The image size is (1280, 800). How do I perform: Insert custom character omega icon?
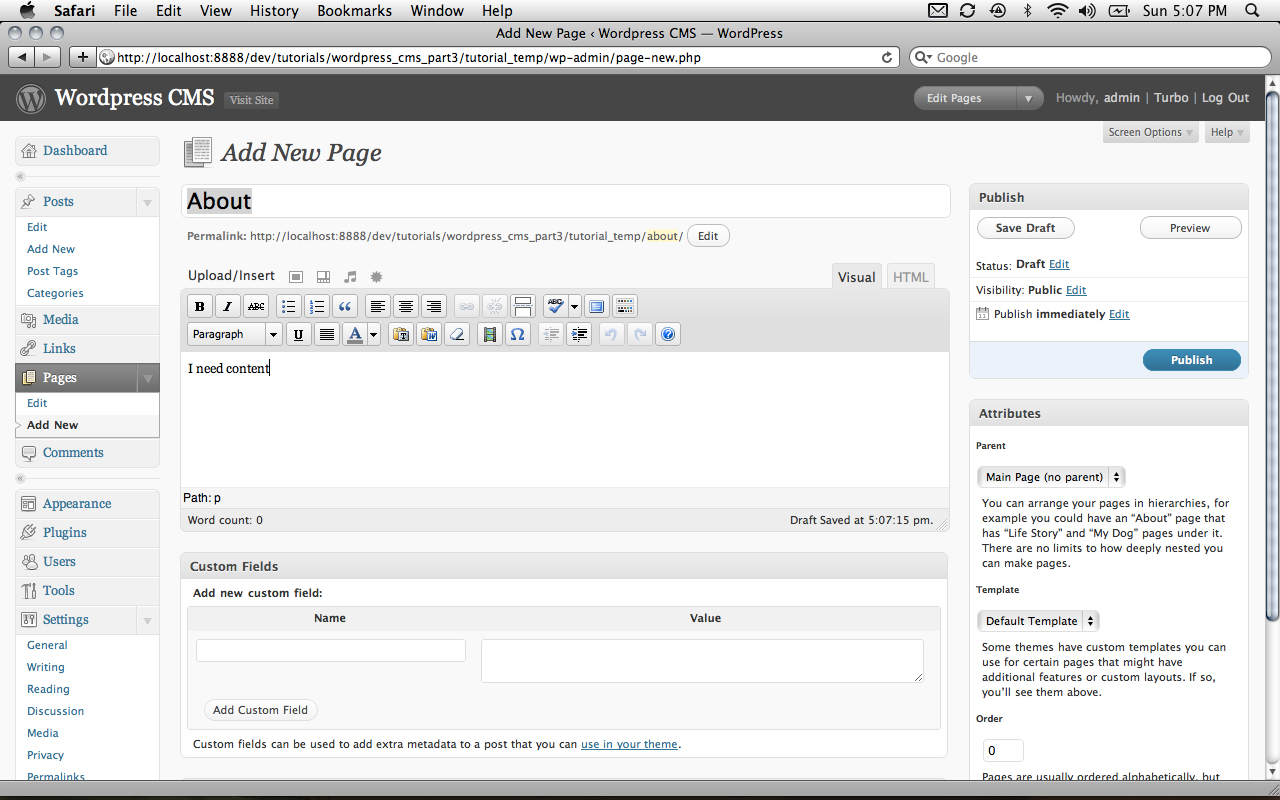click(517, 334)
